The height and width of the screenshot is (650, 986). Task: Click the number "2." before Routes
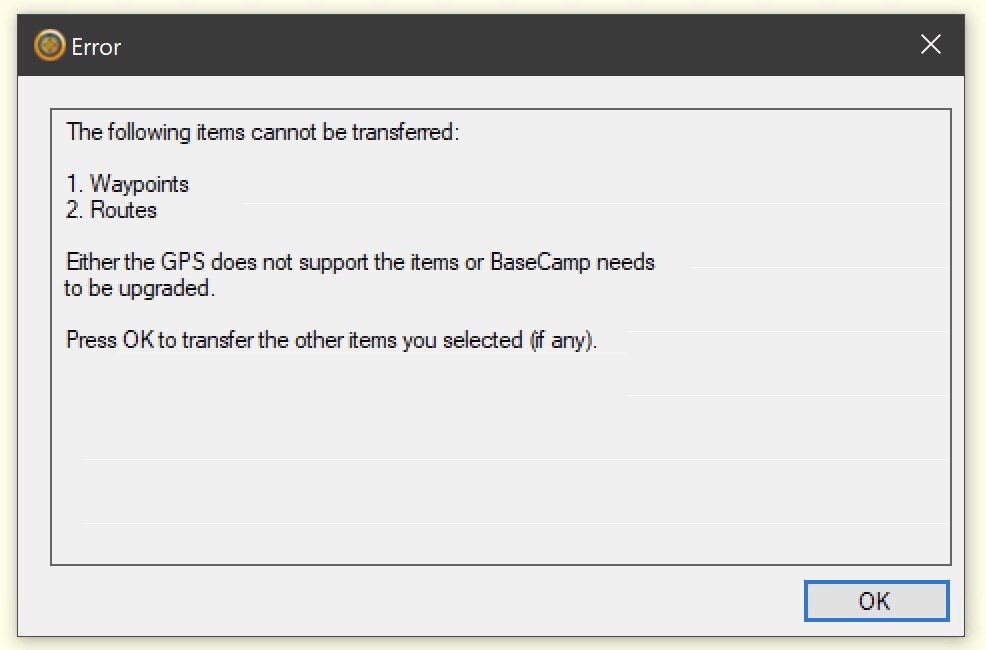pos(75,210)
